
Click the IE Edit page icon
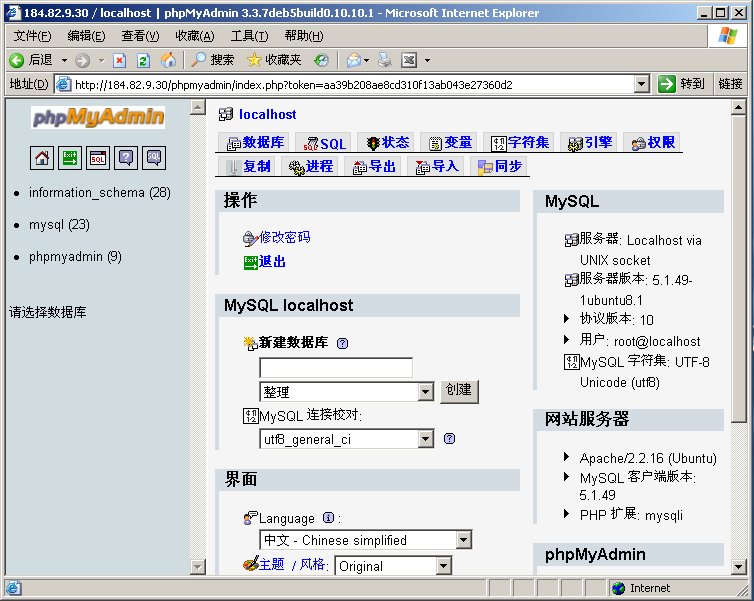pos(409,60)
